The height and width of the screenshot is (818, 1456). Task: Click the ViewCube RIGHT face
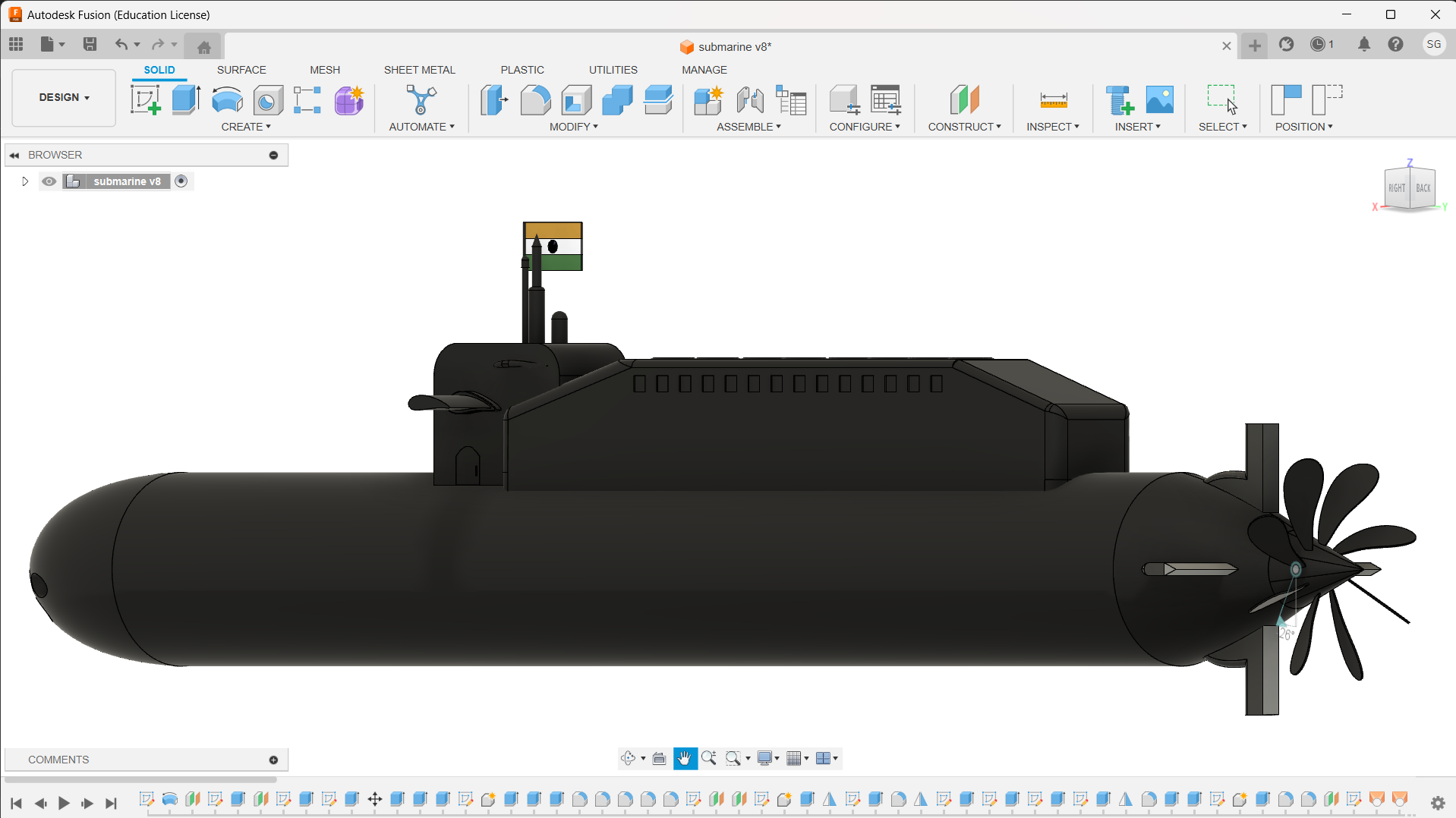pos(1397,188)
